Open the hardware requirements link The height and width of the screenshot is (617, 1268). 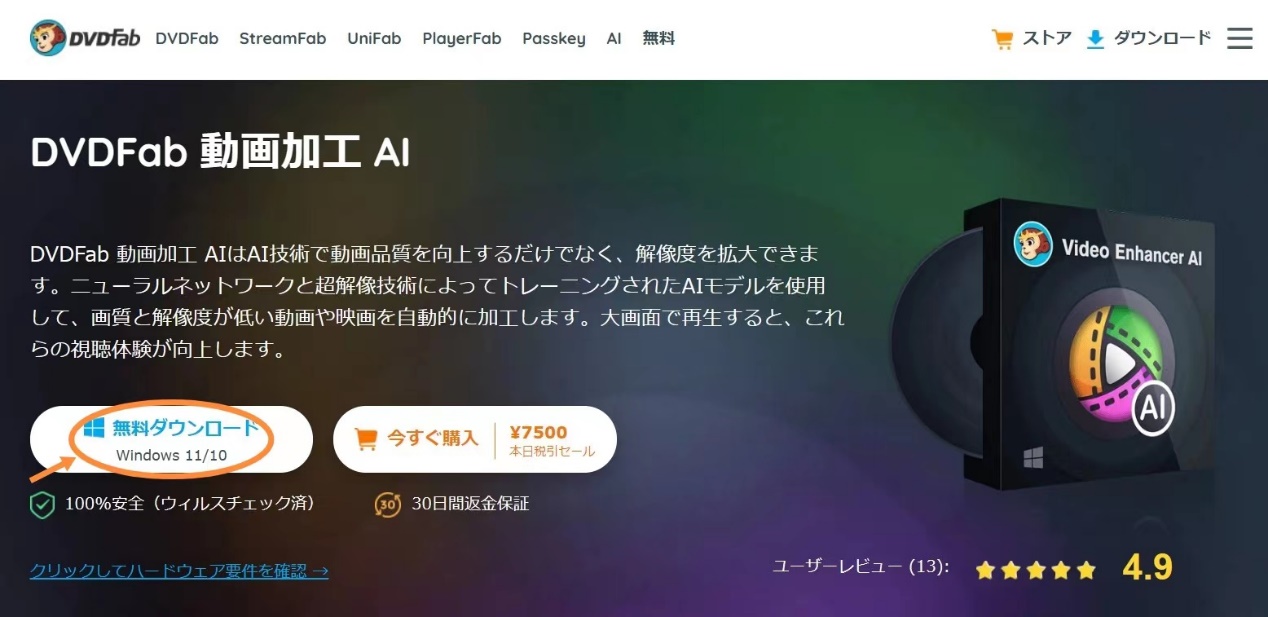(x=179, y=571)
